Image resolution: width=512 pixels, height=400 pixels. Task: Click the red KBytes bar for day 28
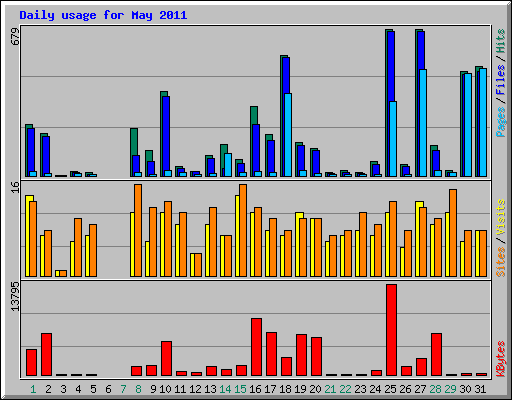click(x=436, y=354)
